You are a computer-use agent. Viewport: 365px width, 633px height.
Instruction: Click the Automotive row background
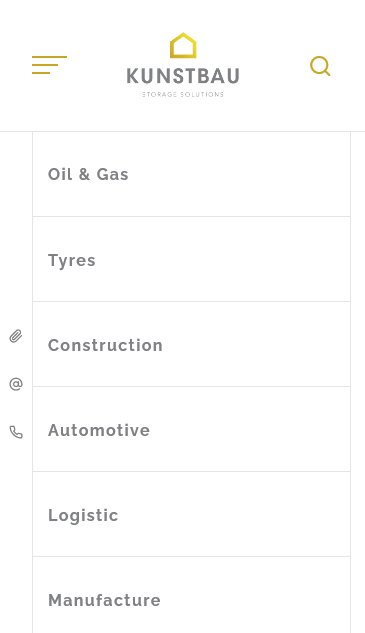coord(250,429)
